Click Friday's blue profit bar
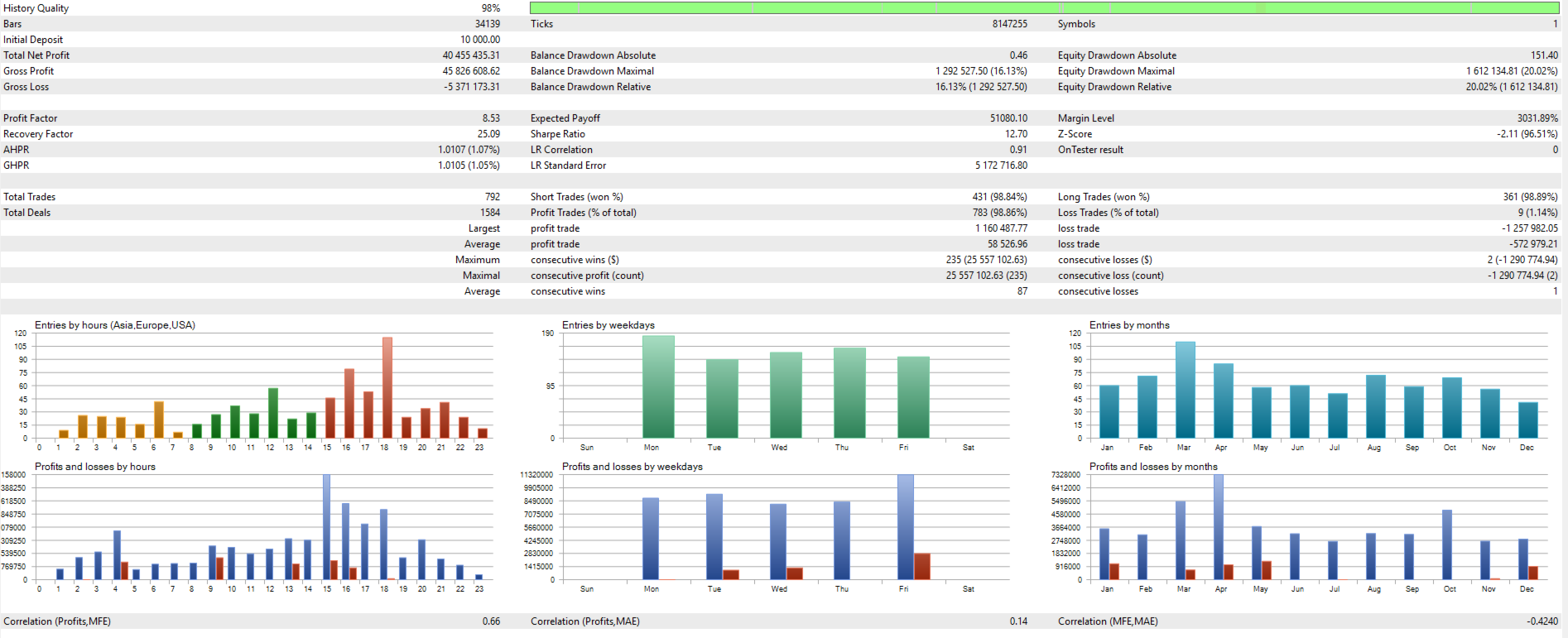 (x=905, y=526)
